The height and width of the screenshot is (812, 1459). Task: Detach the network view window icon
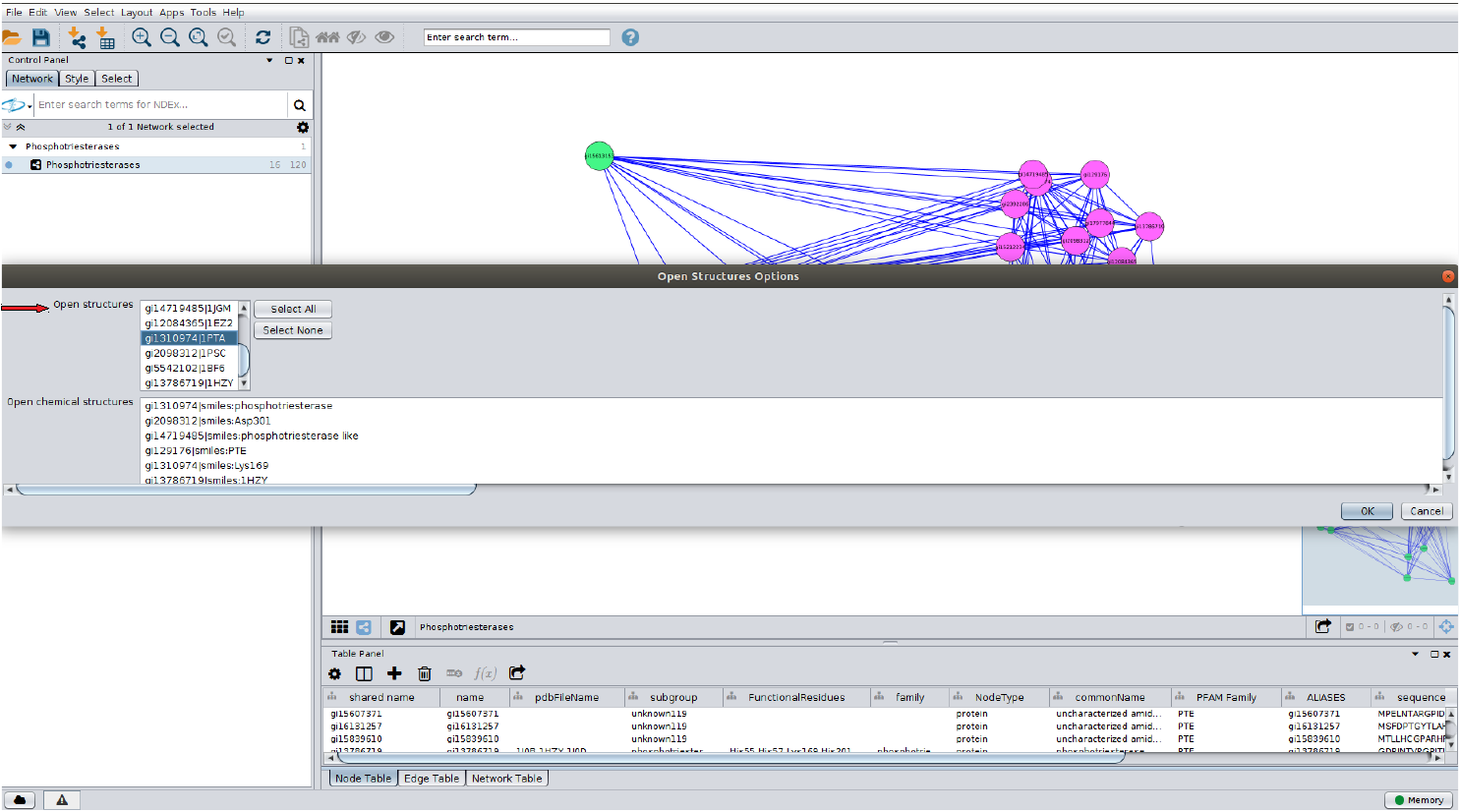tap(397, 627)
